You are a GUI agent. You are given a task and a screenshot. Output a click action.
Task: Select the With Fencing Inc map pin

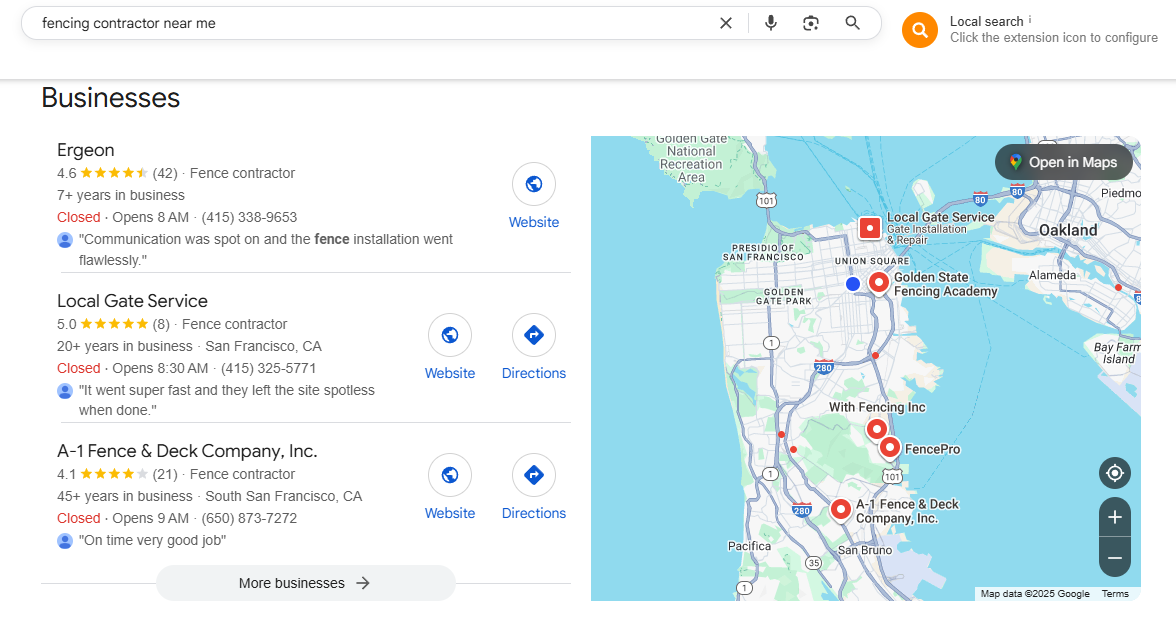coord(876,430)
